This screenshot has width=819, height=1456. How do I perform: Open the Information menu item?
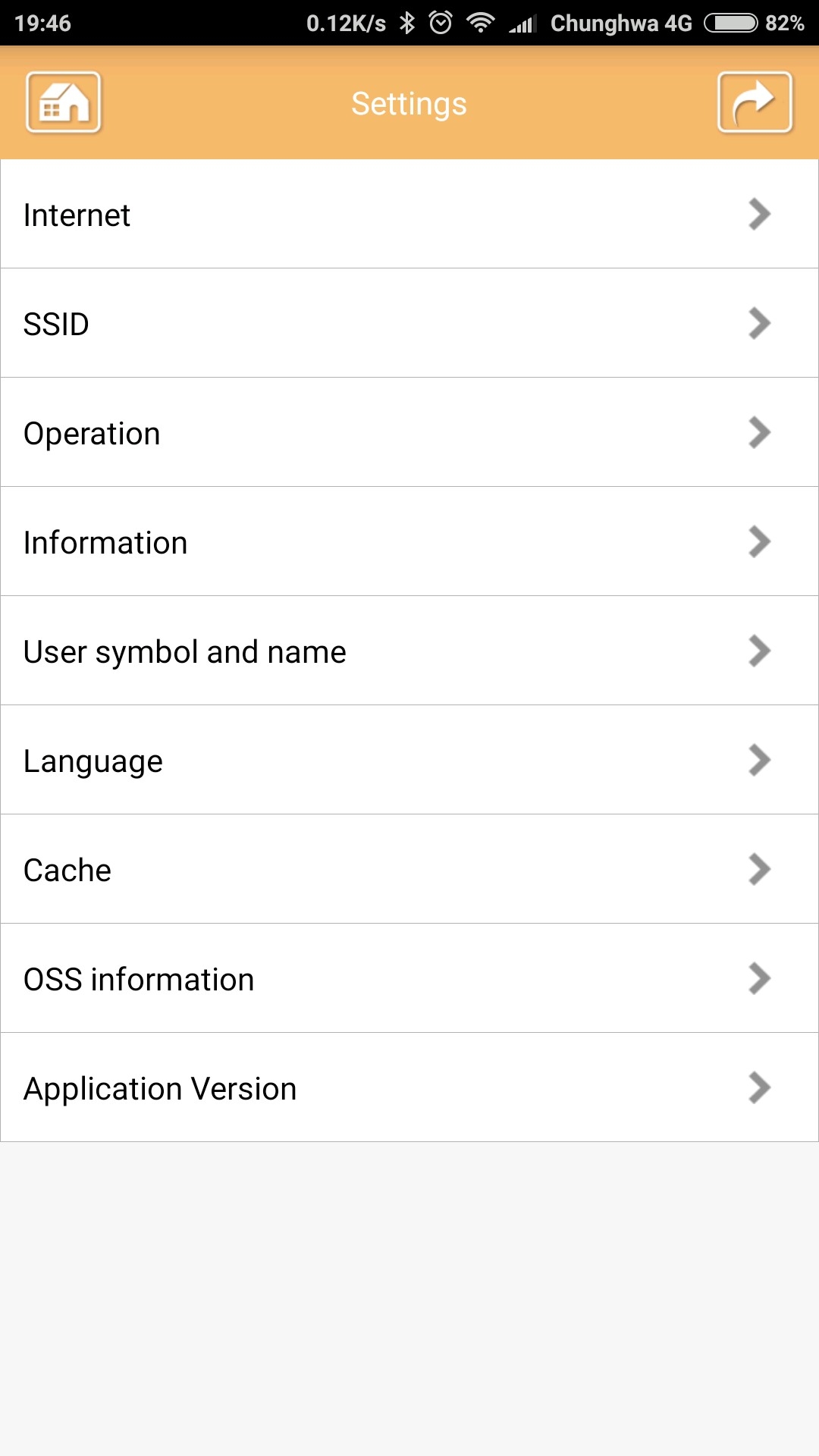(x=409, y=541)
